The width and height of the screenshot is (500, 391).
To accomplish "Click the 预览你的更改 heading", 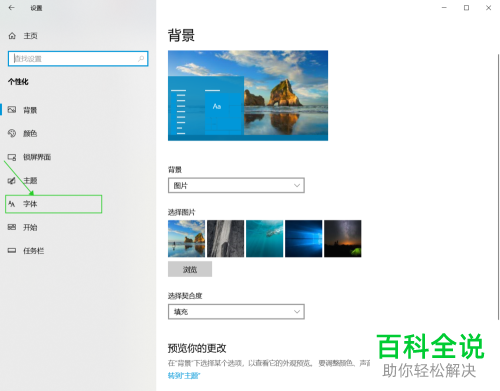I will (197, 348).
